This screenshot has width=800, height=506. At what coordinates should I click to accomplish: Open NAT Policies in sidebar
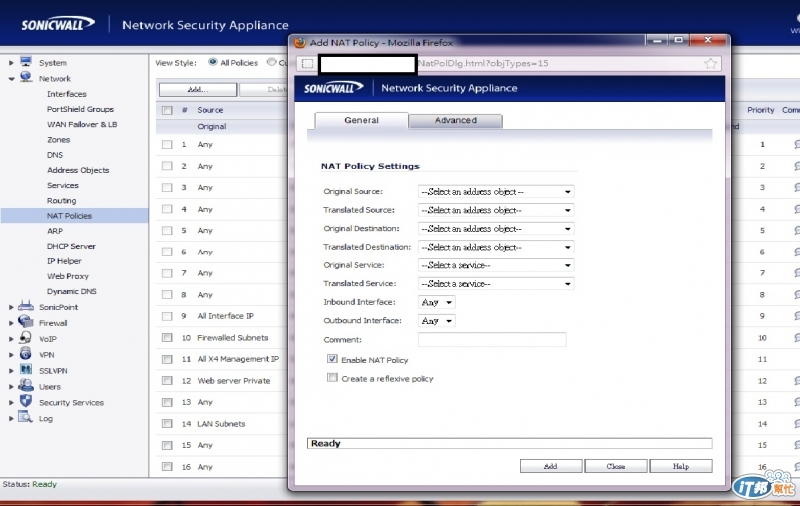(69, 216)
